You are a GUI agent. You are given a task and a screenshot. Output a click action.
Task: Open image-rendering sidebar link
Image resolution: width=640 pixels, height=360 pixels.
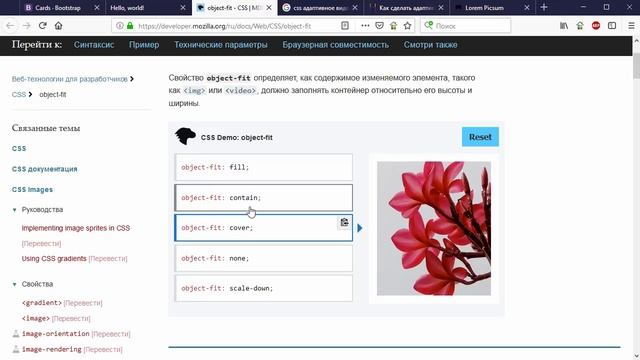[52, 349]
